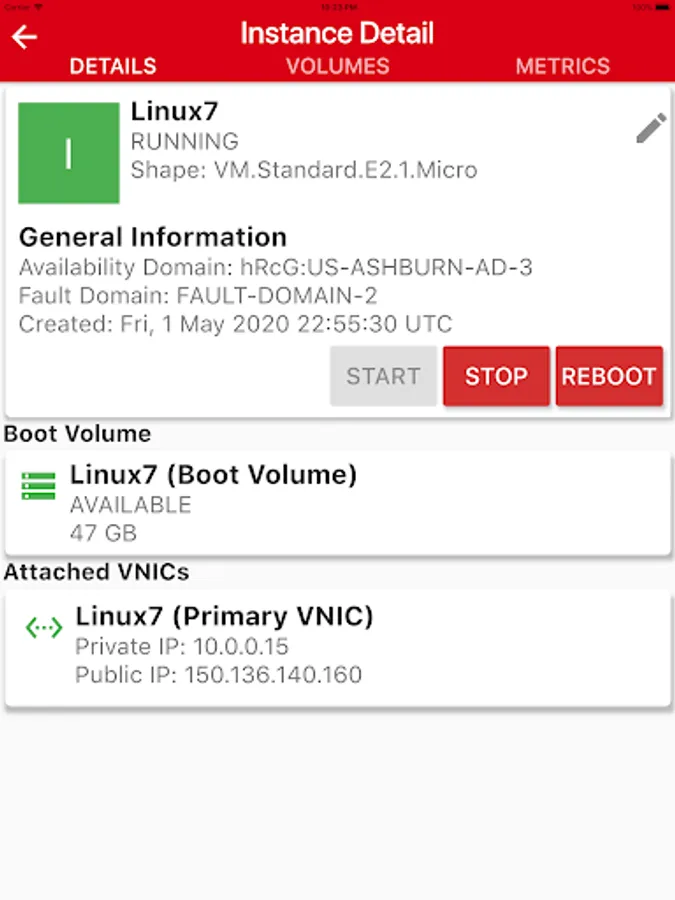Open the METRICS tab
675x900 pixels.
coord(562,66)
